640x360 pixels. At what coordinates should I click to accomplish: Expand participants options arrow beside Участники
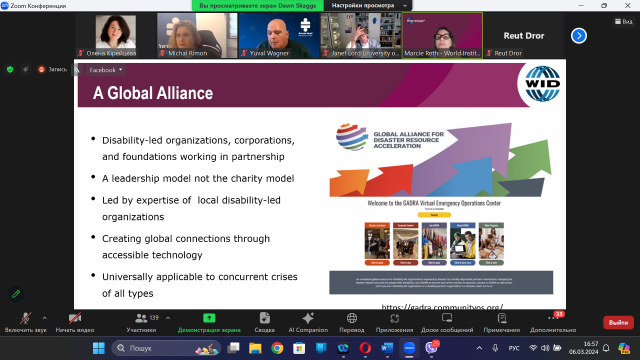[x=168, y=318]
